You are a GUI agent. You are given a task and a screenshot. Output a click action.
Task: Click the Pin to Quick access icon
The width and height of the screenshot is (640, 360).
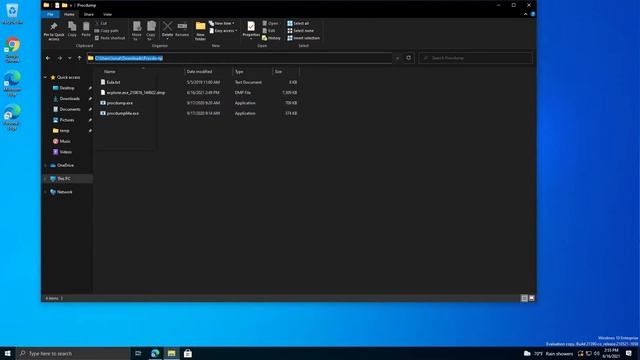click(53, 27)
